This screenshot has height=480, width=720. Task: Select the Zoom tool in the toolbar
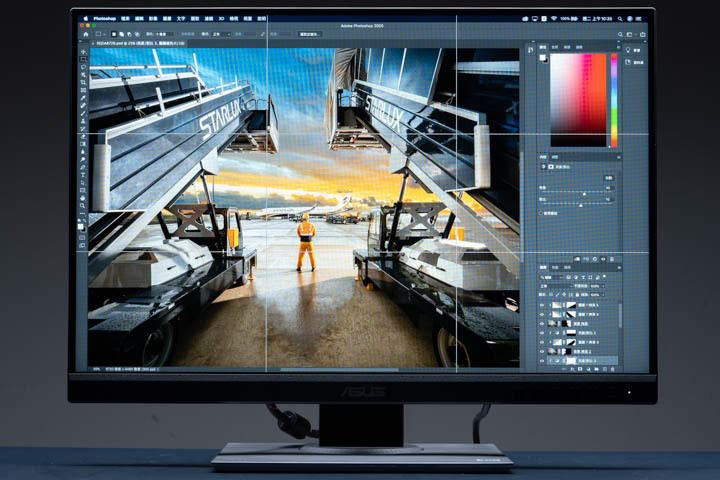click(x=83, y=206)
